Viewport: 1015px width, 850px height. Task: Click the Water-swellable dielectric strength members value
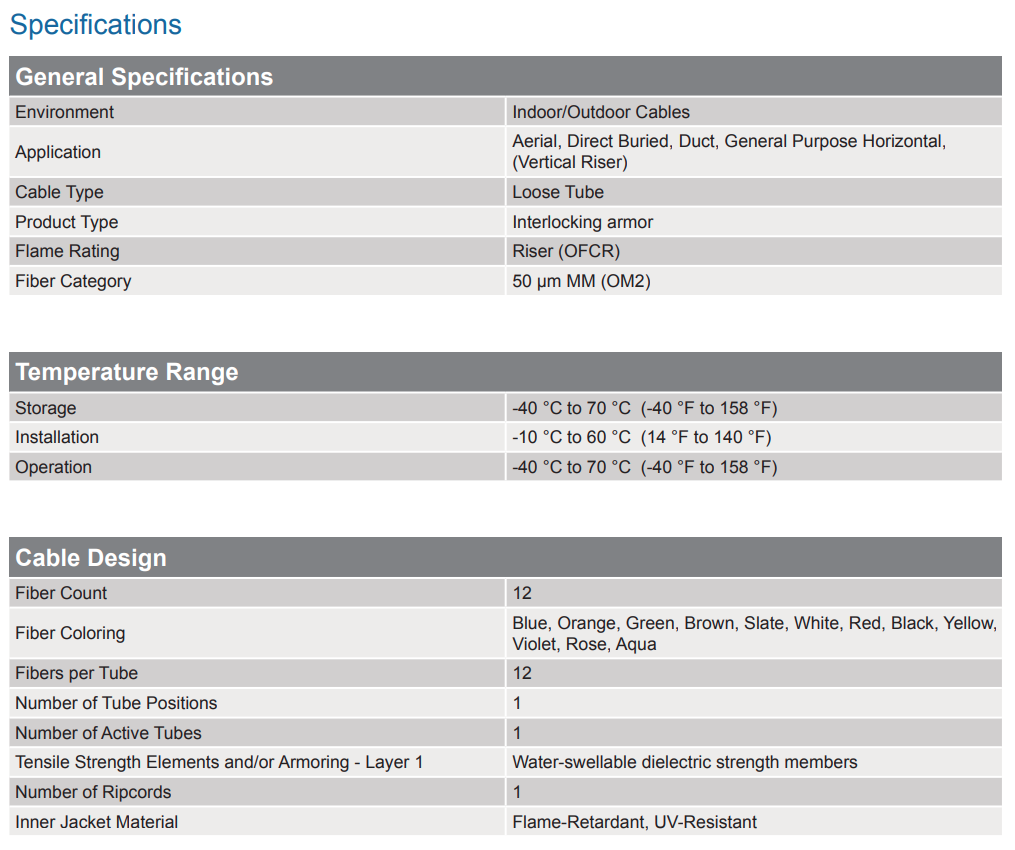coord(685,762)
